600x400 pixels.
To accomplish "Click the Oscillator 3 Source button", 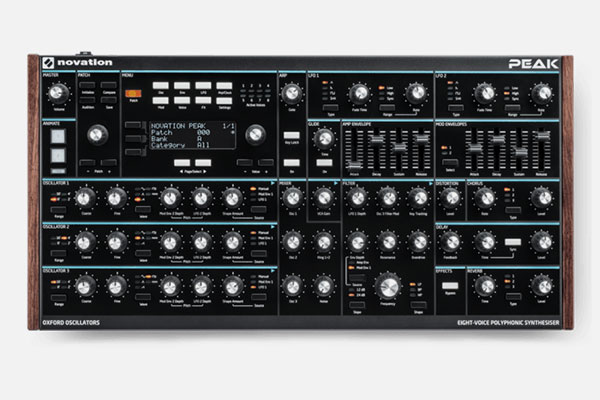I will (259, 297).
